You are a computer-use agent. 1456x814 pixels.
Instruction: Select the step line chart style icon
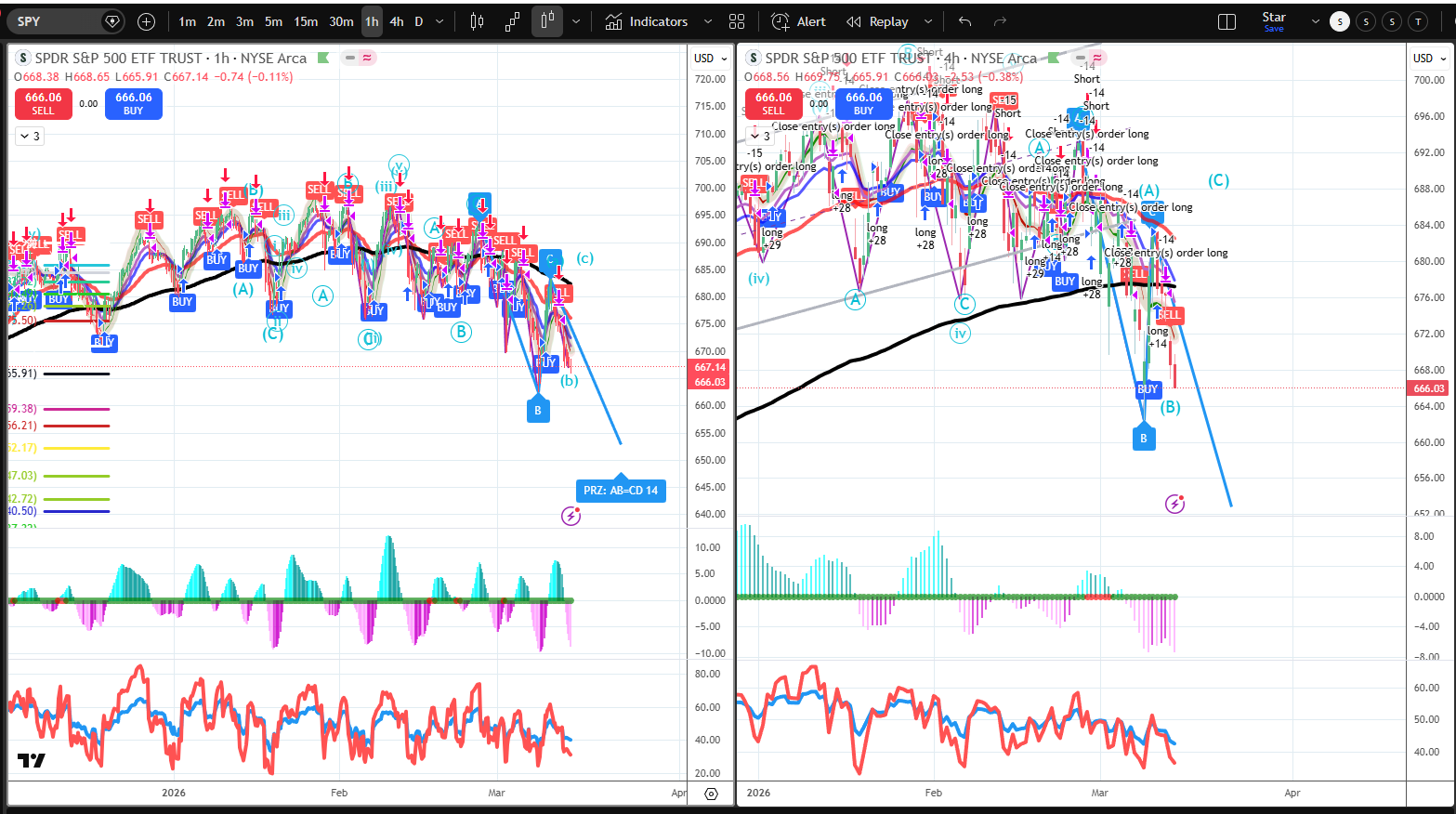[512, 21]
